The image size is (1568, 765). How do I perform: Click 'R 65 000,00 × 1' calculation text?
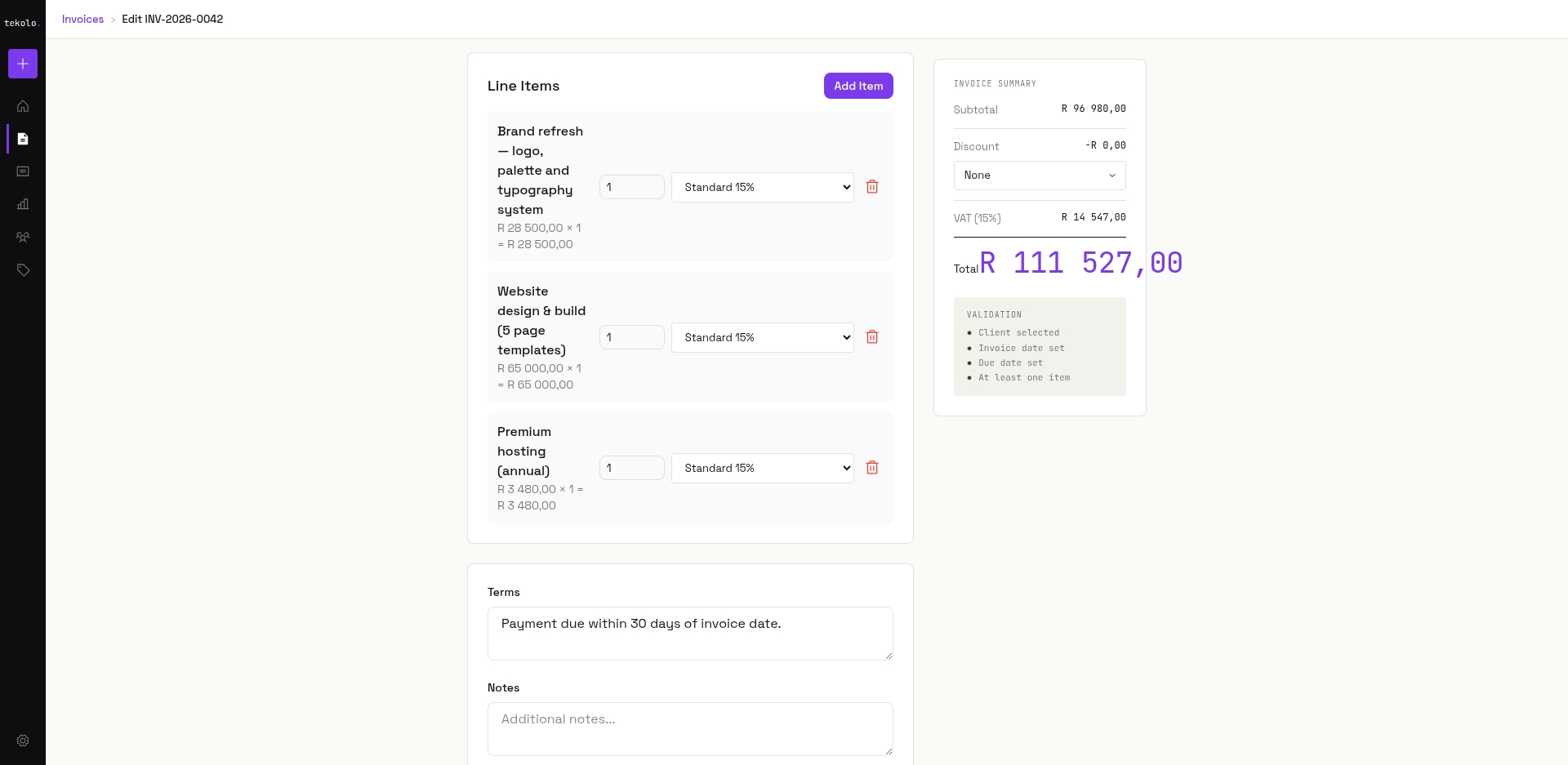[539, 368]
